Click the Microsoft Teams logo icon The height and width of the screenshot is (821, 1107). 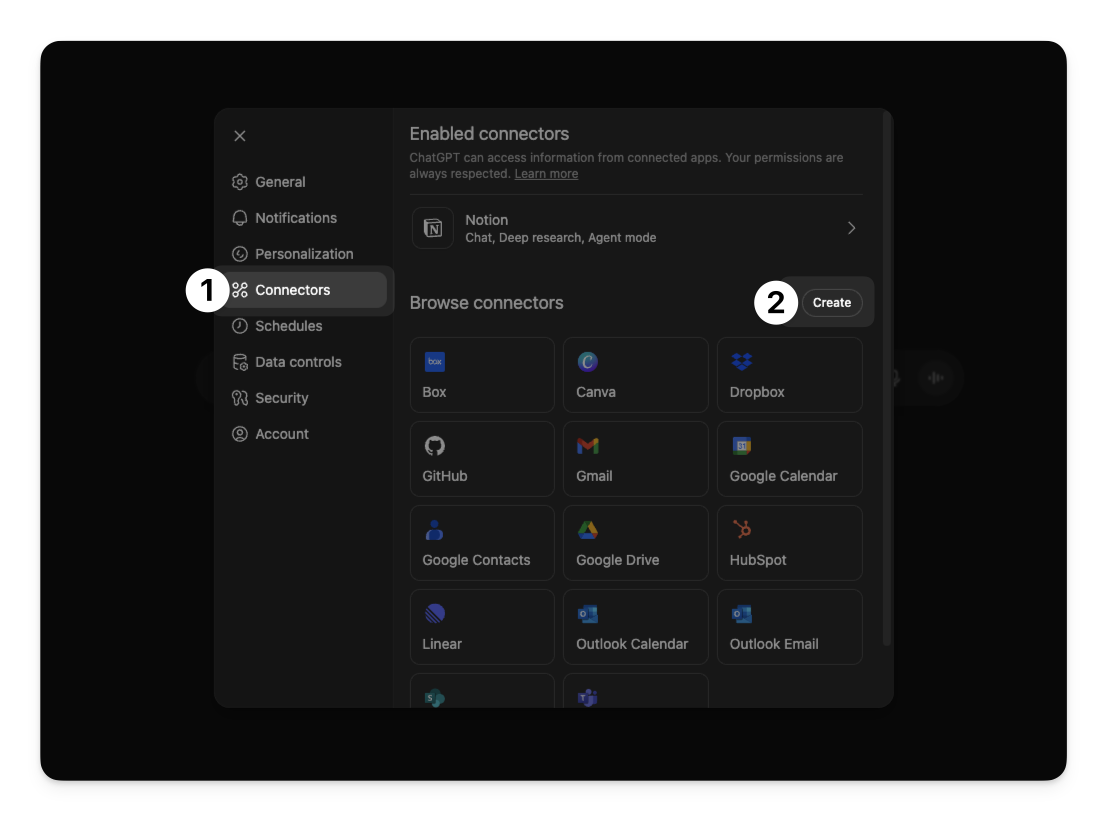(587, 697)
